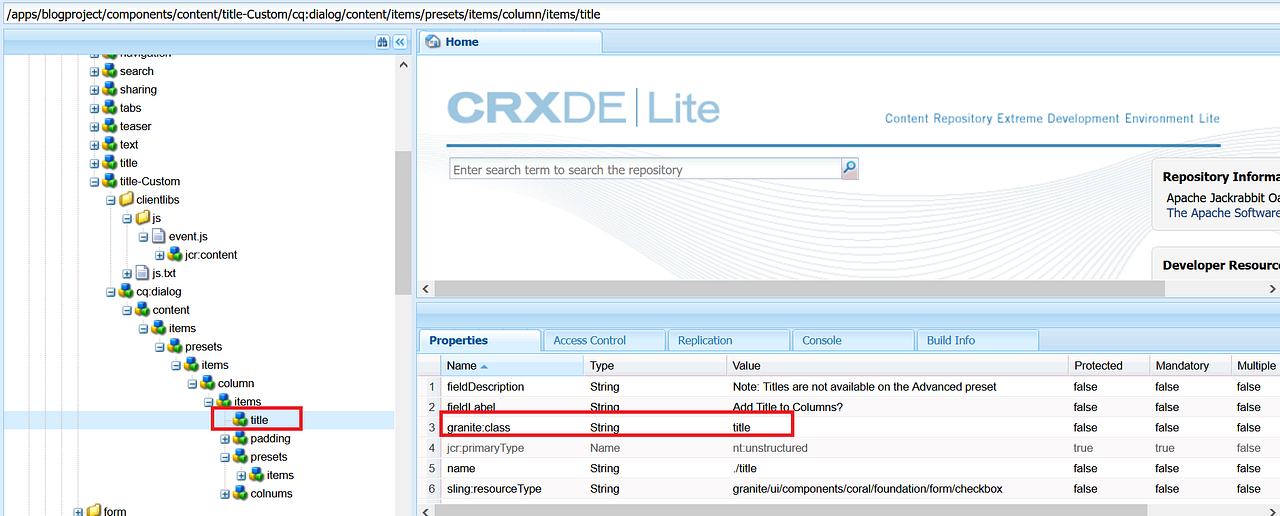Click the content node icon under cq:dialog
1280x516 pixels.
pyautogui.click(x=142, y=309)
